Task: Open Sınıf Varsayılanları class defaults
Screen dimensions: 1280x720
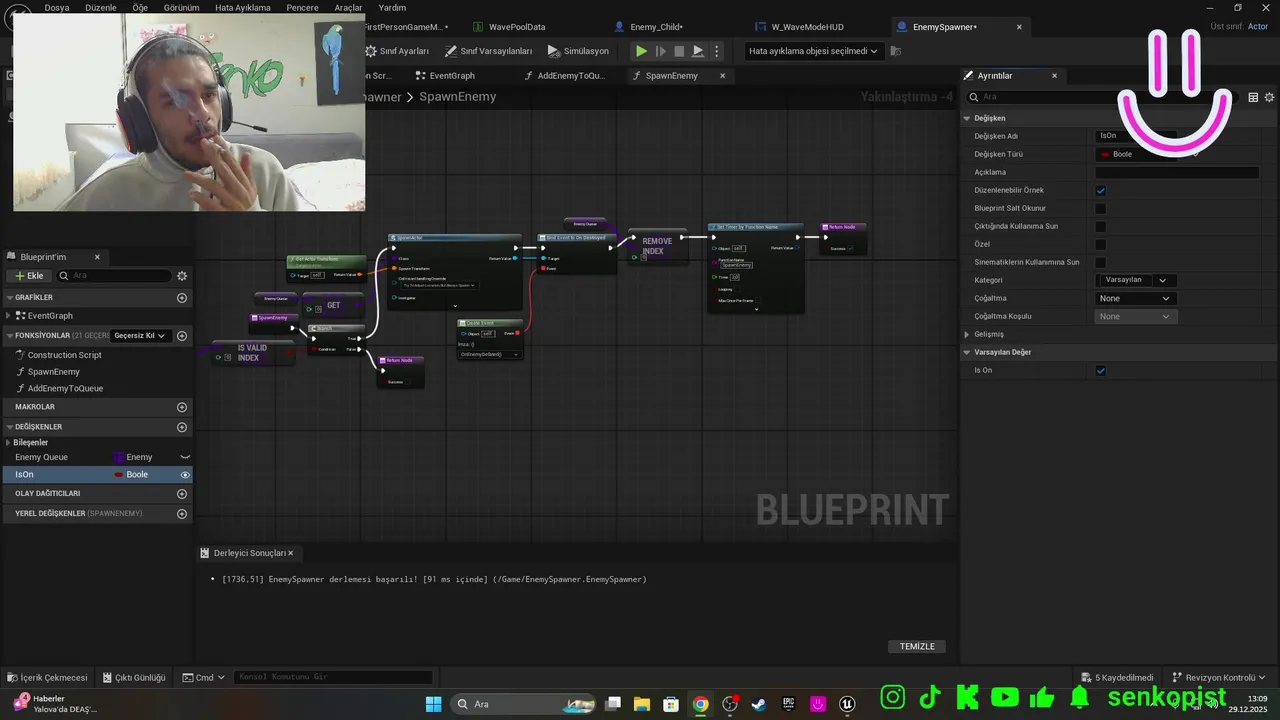Action: coord(489,51)
